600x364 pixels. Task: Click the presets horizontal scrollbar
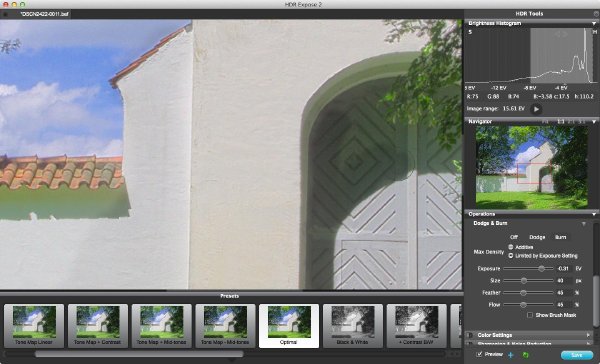pos(139,354)
